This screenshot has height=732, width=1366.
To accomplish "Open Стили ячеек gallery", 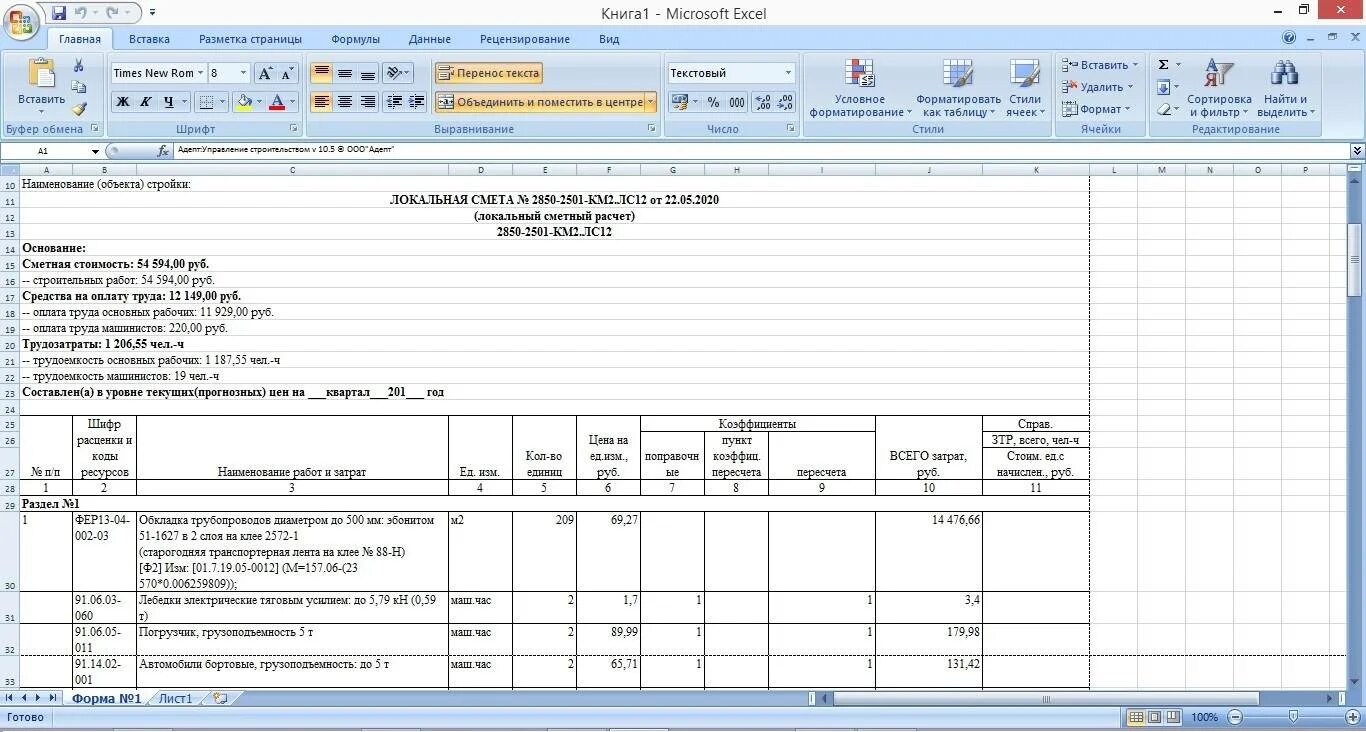I will tap(1025, 88).
